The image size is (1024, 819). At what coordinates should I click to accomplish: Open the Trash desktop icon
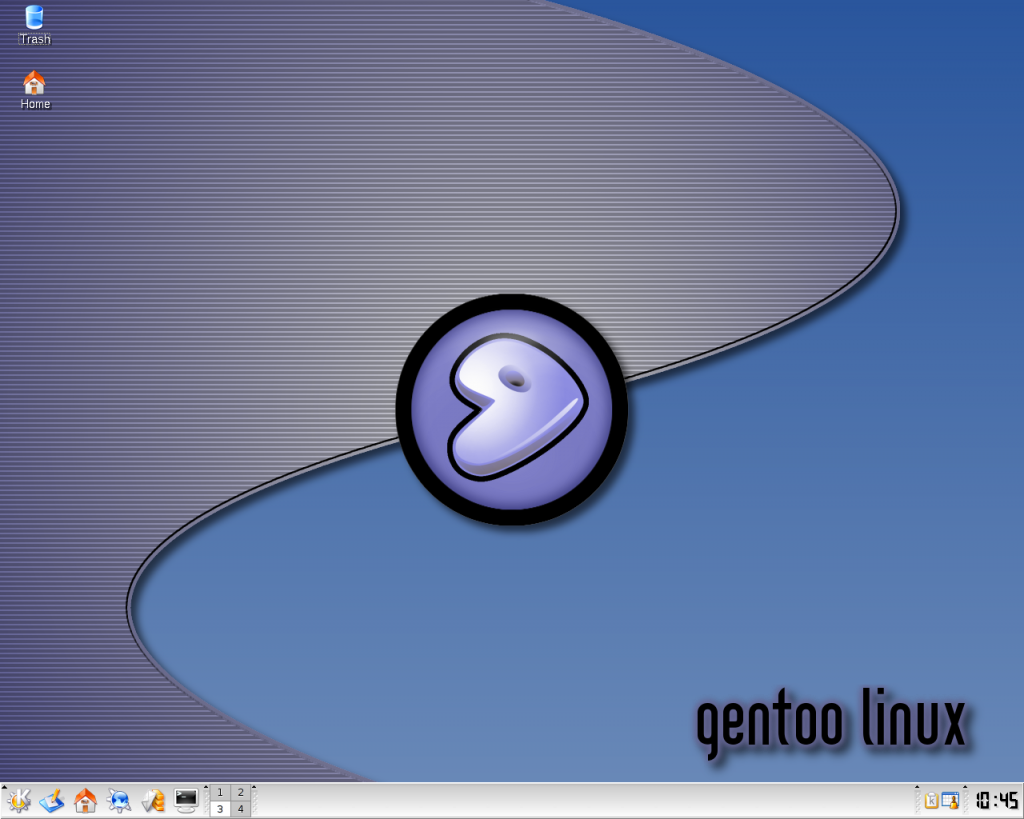click(35, 17)
